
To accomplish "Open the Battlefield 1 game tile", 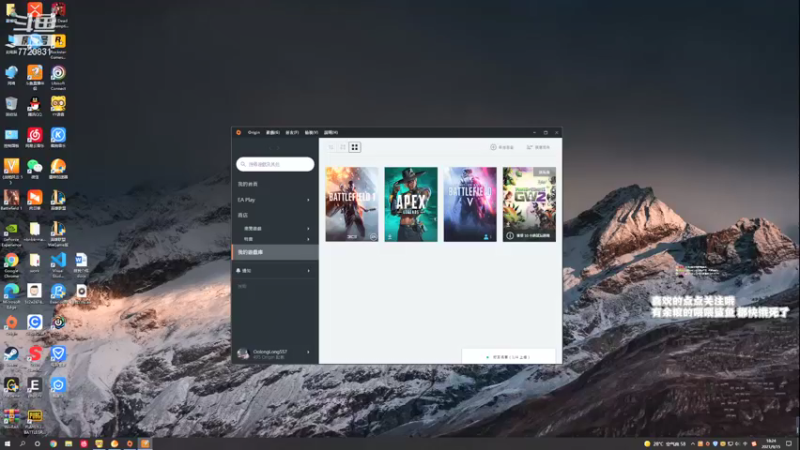I will coord(352,204).
